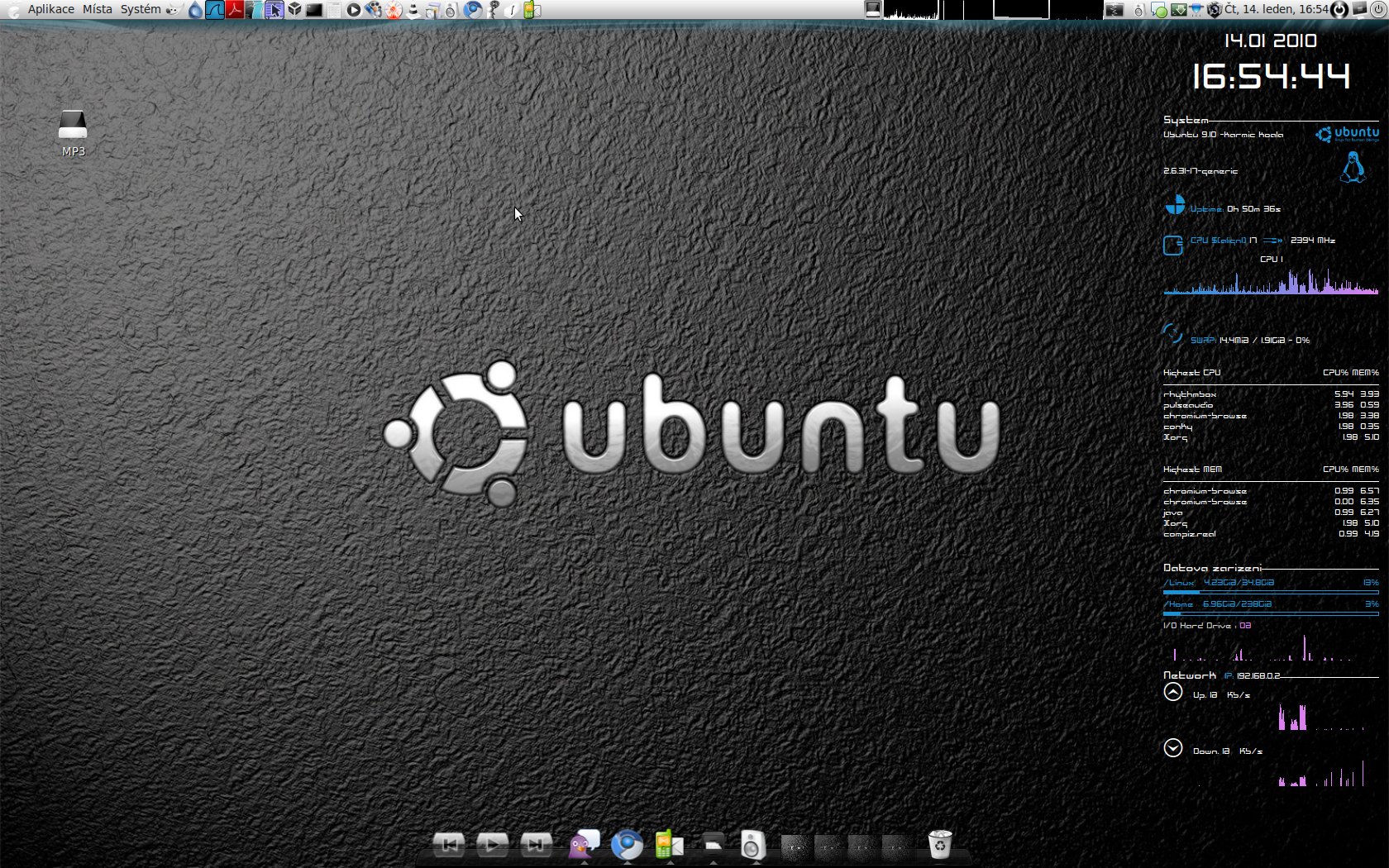This screenshot has height=868, width=1389.
Task: Open the Aplikace menu
Action: (50, 9)
